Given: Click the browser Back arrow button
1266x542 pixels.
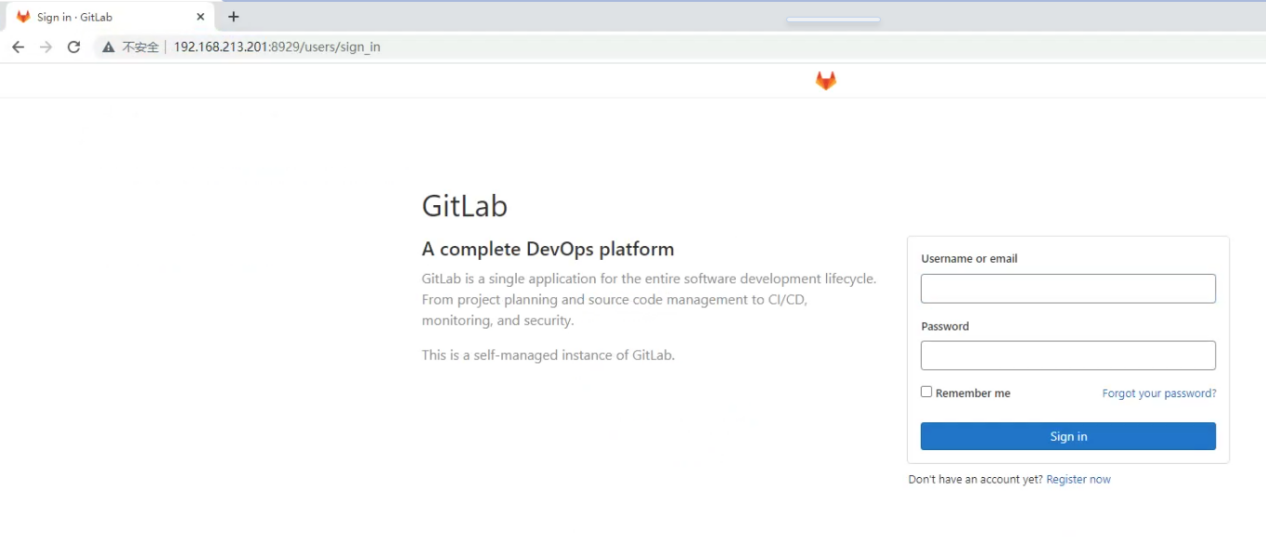Looking at the screenshot, I should (18, 47).
